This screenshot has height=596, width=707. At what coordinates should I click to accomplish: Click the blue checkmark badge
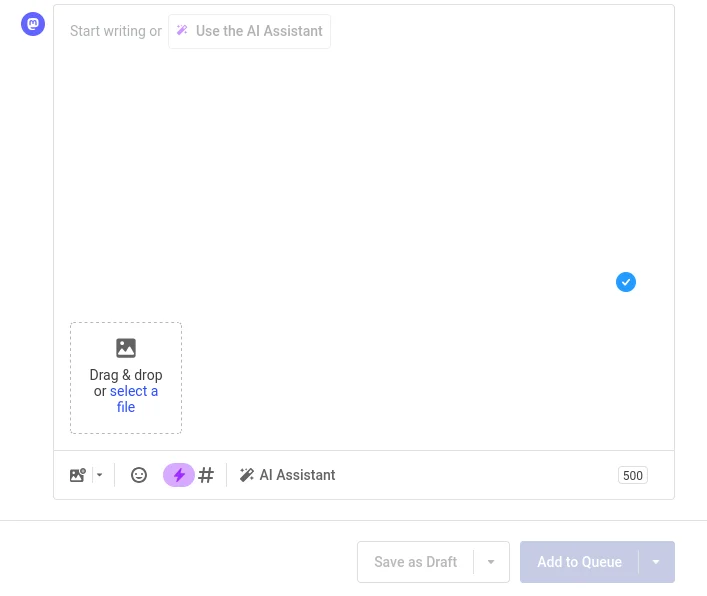point(626,282)
